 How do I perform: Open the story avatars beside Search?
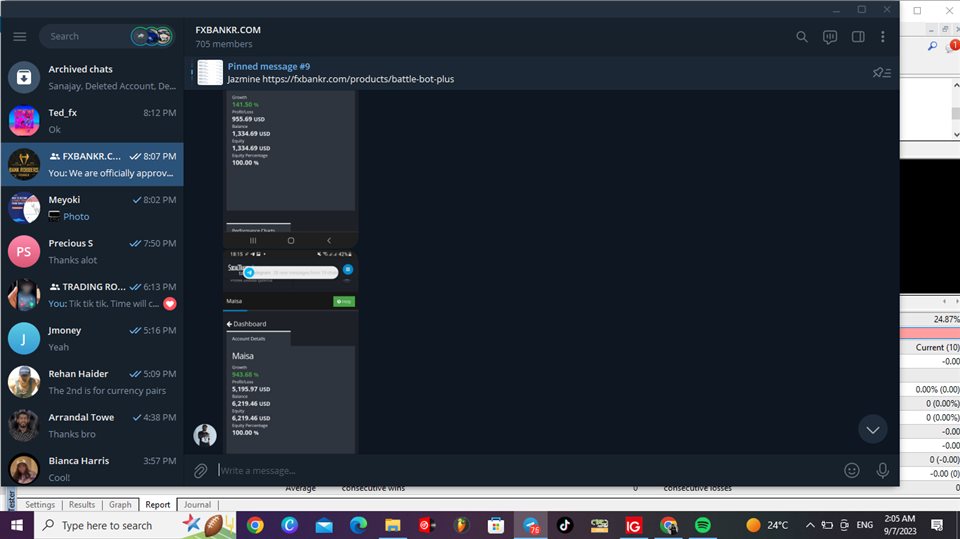(151, 37)
